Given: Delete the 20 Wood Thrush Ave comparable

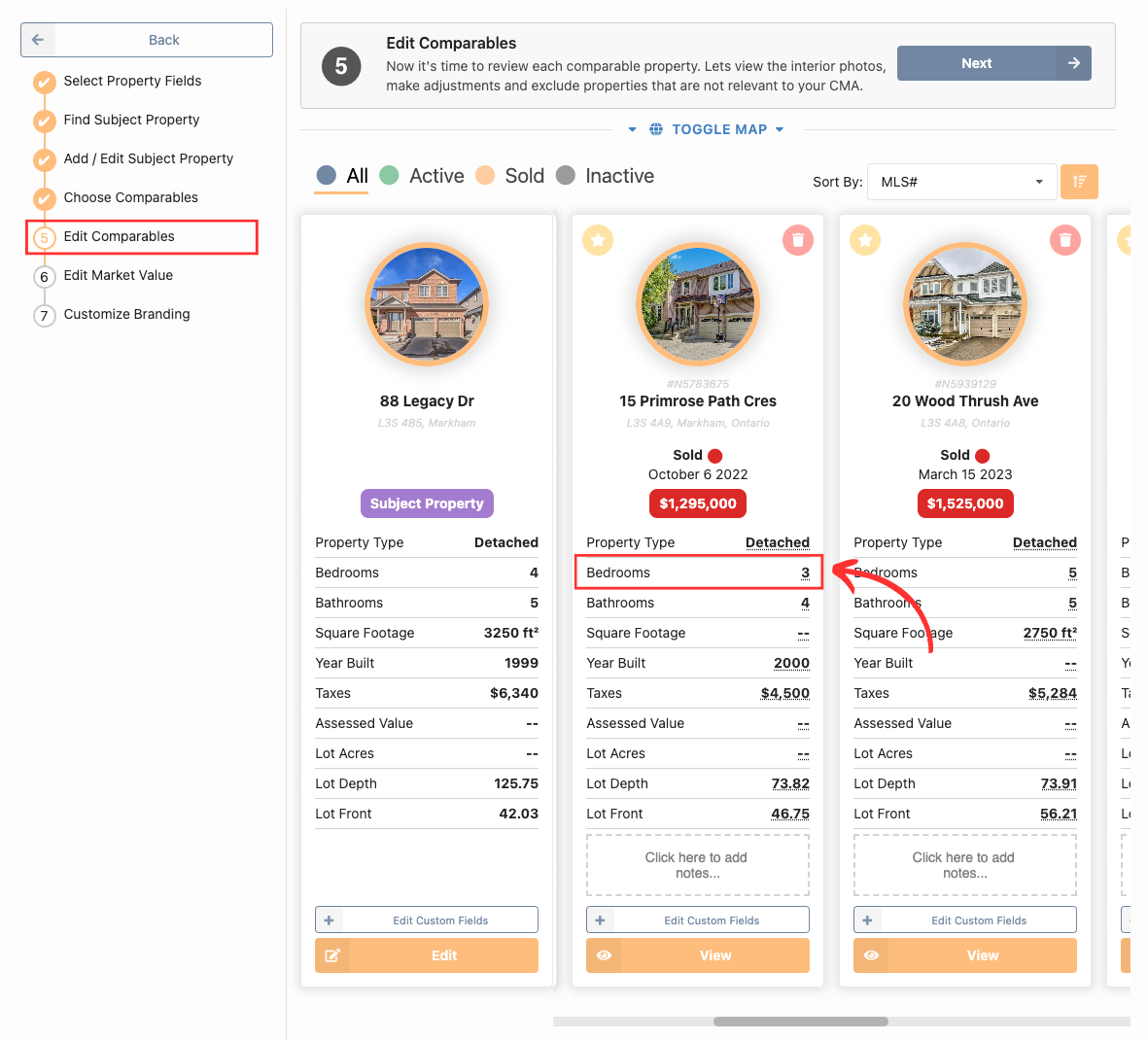Looking at the screenshot, I should point(1064,240).
